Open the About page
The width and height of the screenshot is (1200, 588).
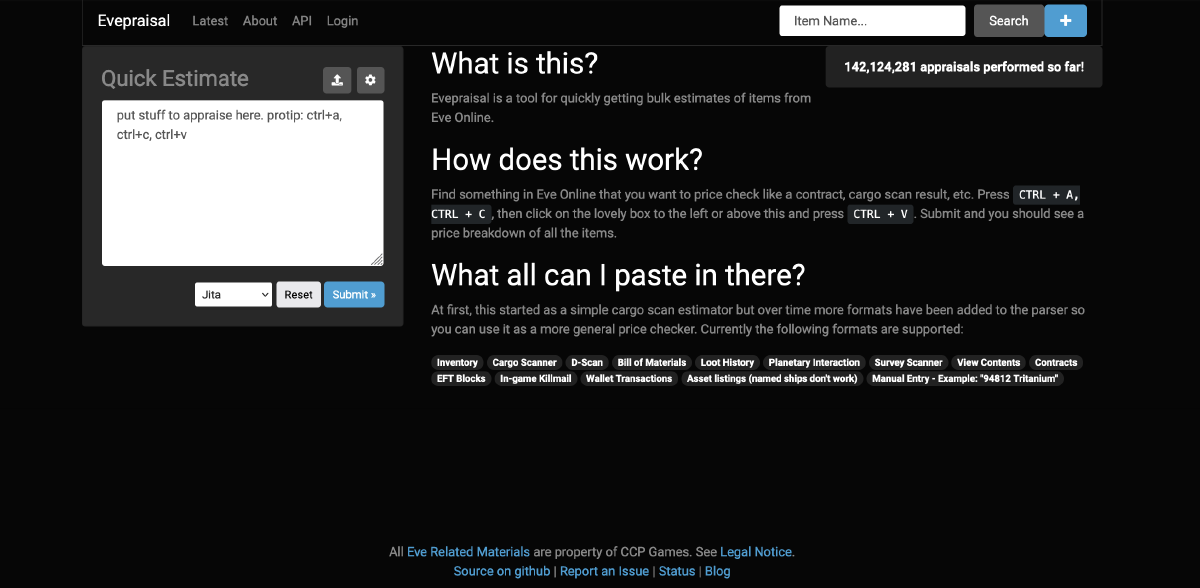(x=260, y=20)
